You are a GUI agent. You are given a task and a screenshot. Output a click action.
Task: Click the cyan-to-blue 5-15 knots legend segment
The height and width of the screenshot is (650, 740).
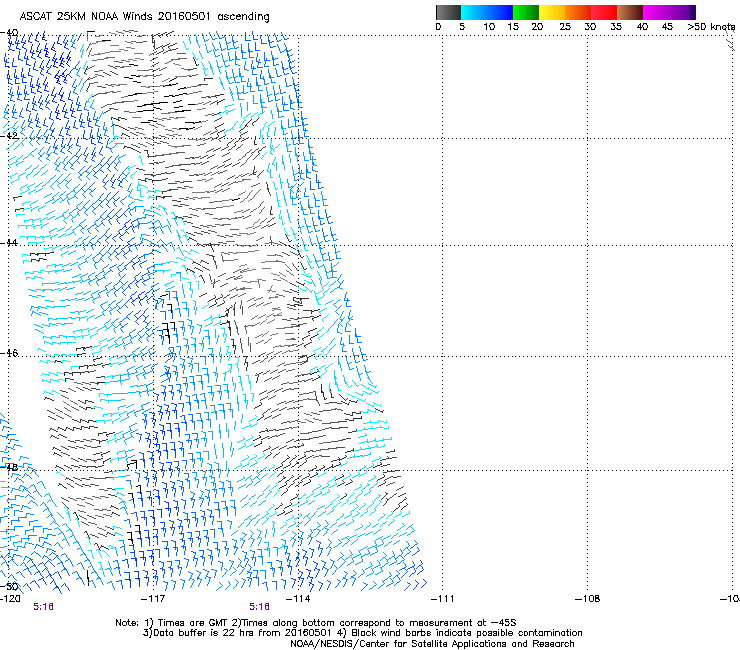[x=487, y=12]
